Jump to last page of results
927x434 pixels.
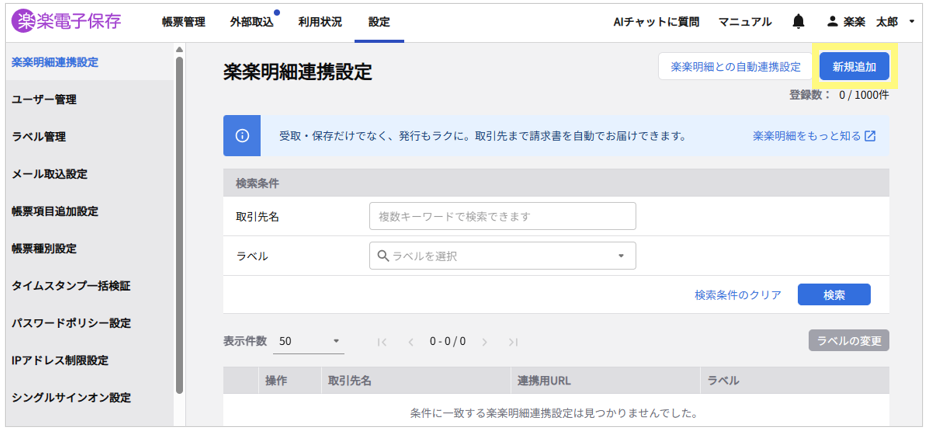(x=513, y=341)
